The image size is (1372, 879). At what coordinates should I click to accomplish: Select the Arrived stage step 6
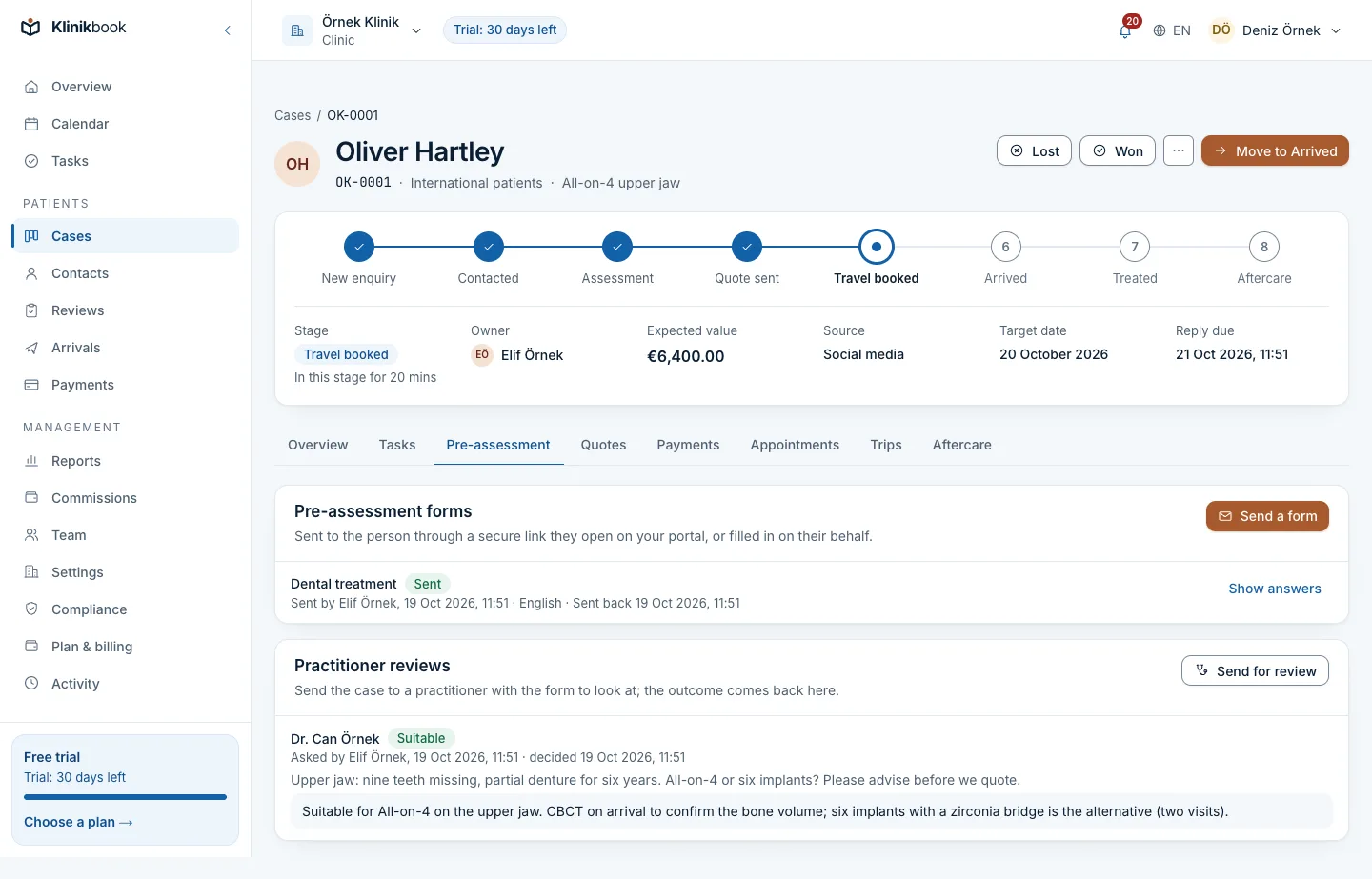[1005, 247]
